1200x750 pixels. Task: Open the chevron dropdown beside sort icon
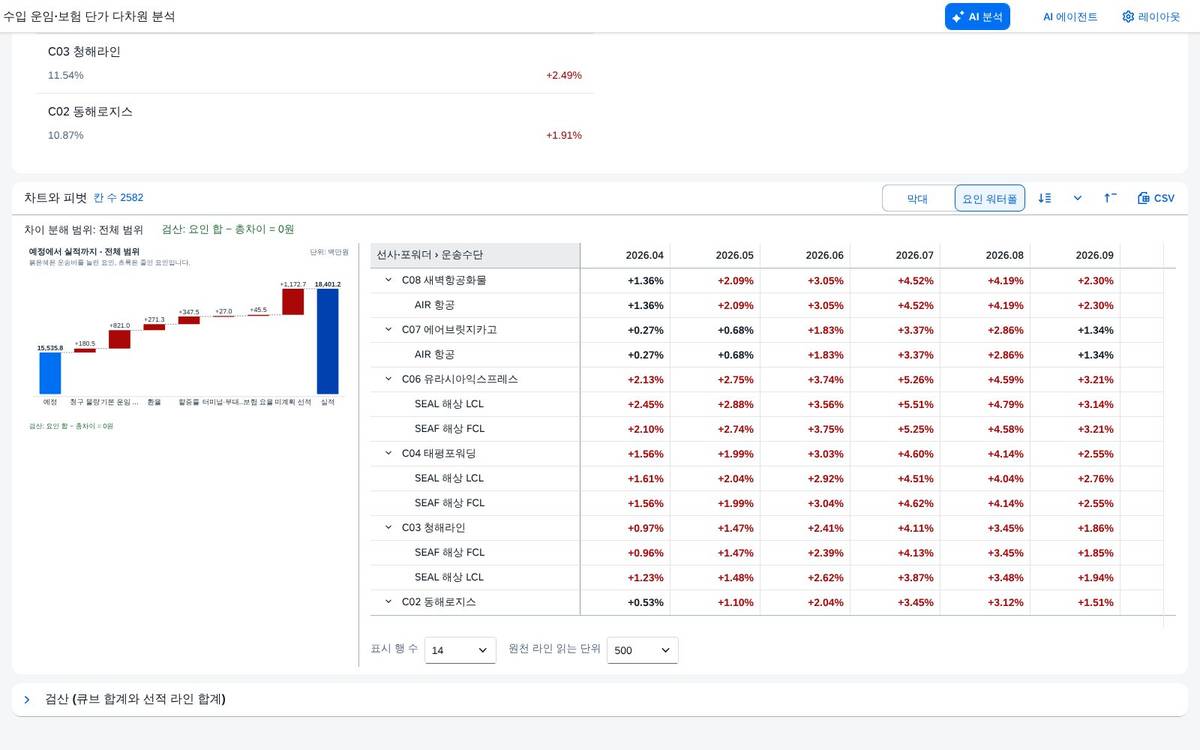(1077, 198)
